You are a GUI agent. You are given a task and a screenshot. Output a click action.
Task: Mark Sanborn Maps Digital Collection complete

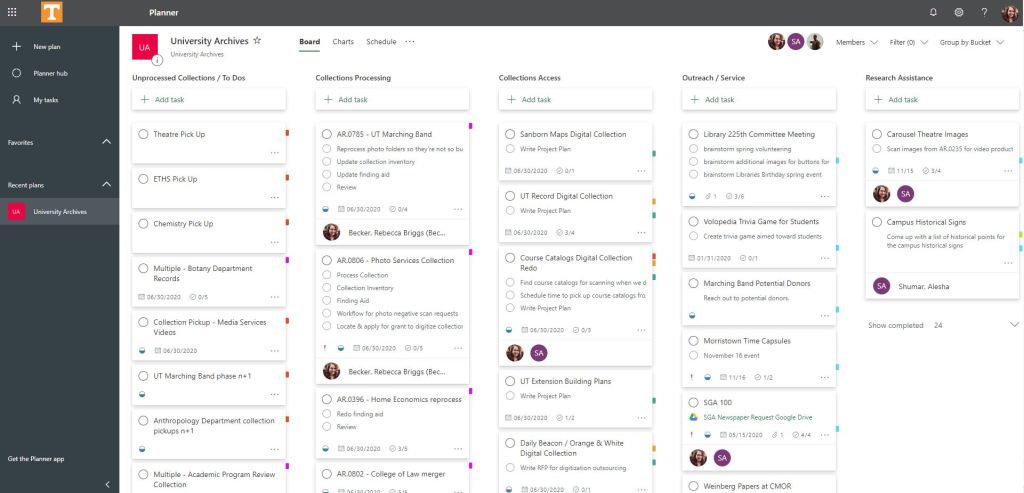point(510,134)
